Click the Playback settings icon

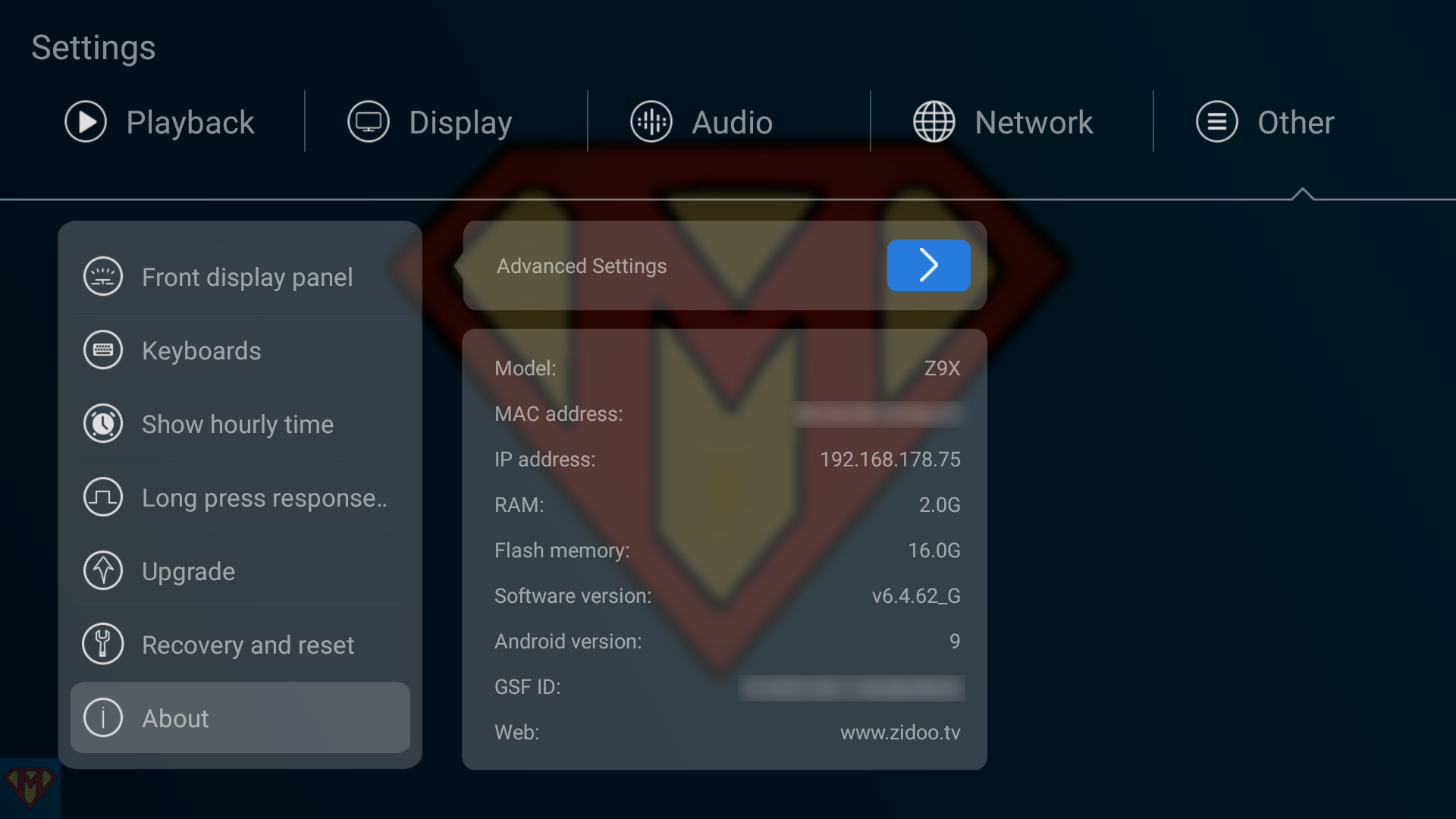(85, 121)
